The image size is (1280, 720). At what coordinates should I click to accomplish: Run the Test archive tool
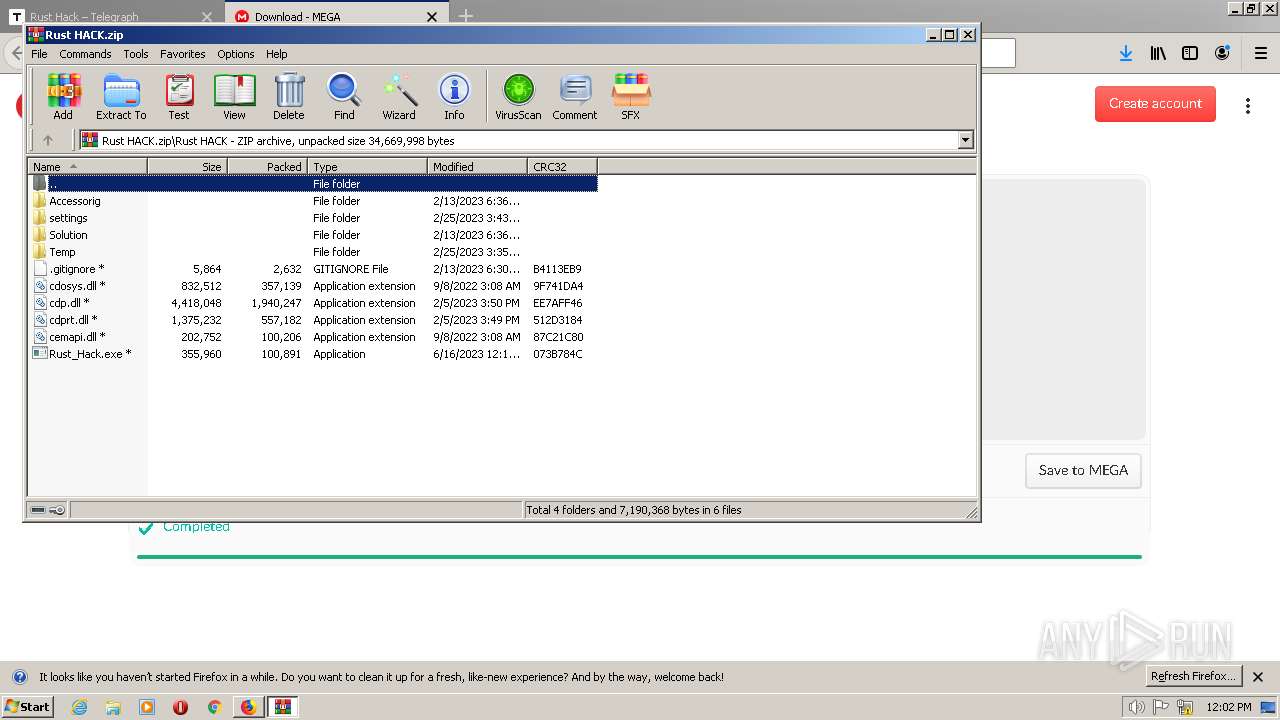[x=179, y=97]
